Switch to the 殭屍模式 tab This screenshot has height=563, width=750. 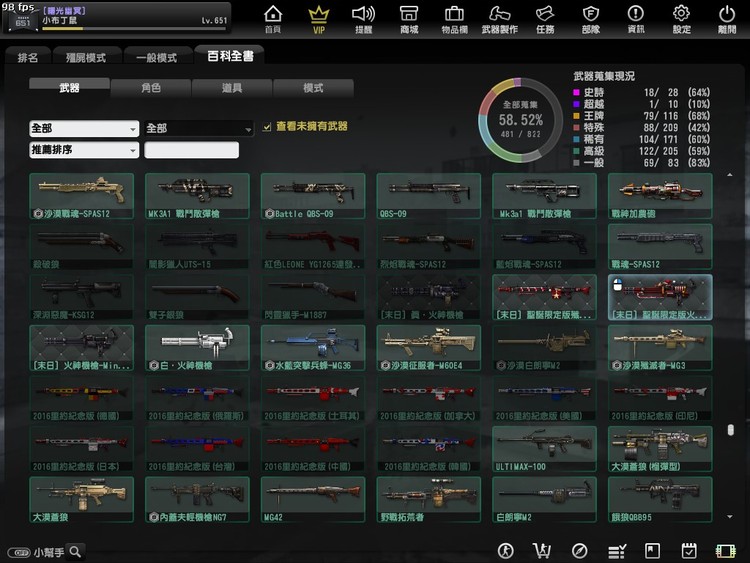(86, 57)
